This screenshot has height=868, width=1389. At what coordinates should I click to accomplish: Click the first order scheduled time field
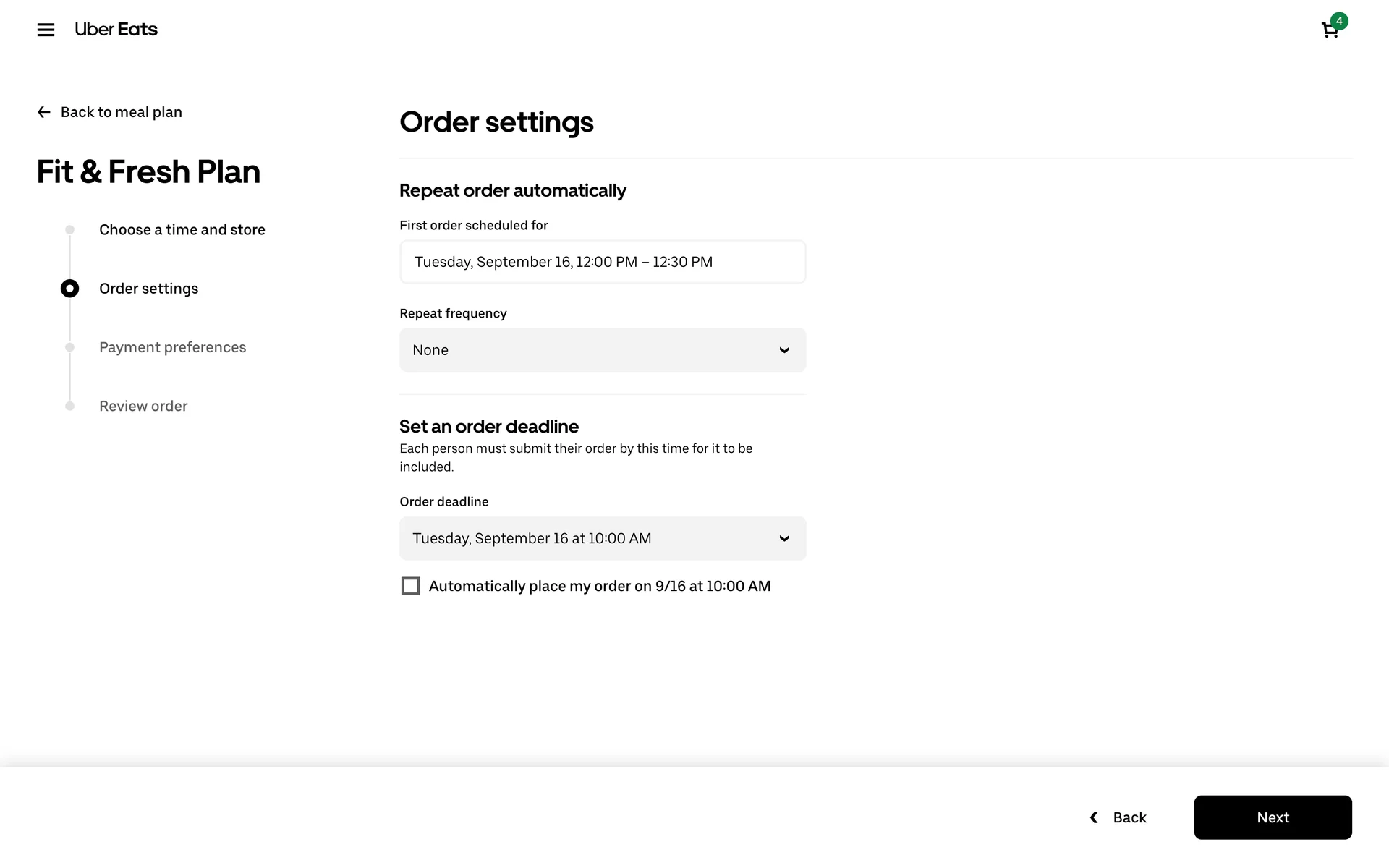coord(602,262)
